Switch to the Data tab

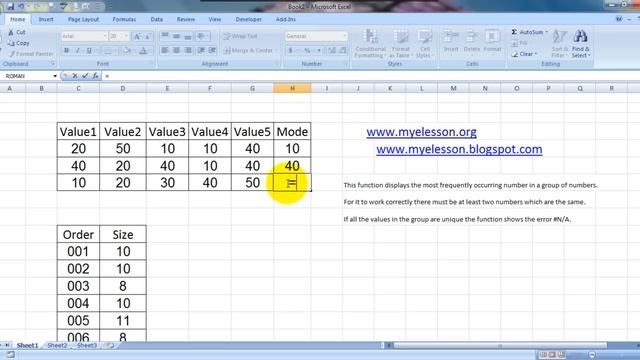coord(156,19)
